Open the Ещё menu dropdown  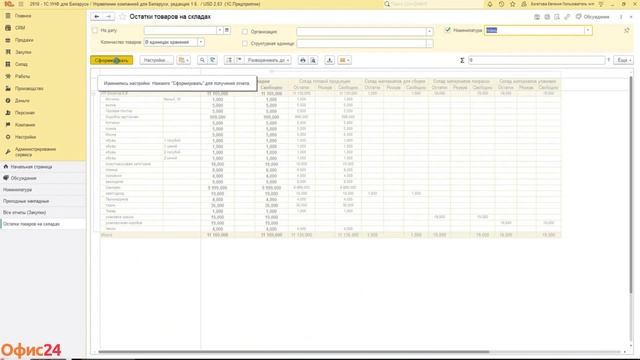(623, 60)
